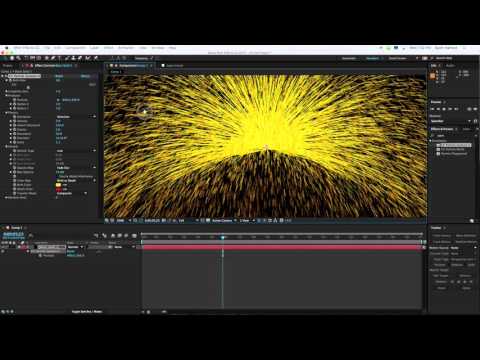Open Death Color red swatch
Screen dimensions: 480x360
[x=59, y=189]
